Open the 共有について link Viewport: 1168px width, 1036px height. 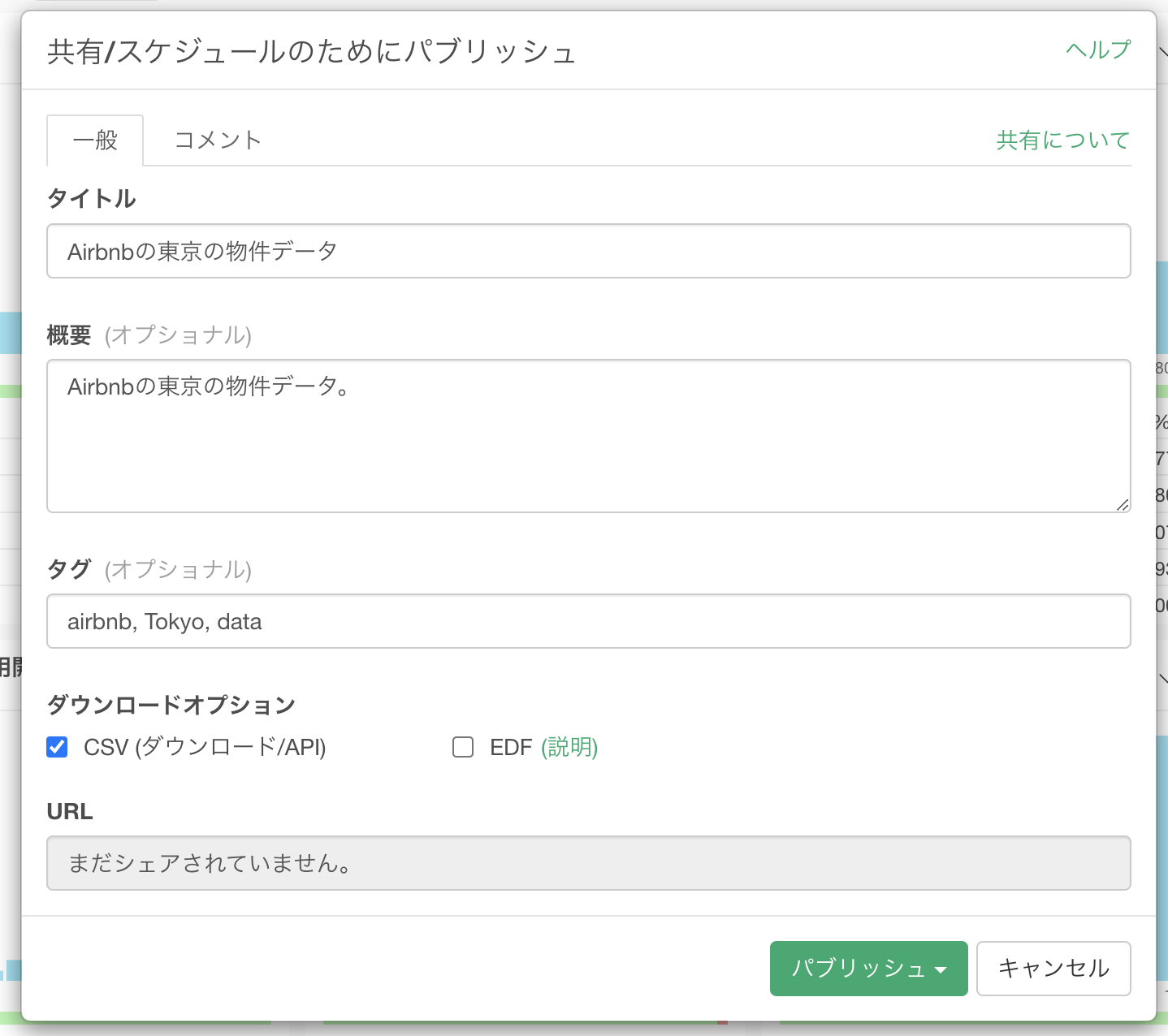pyautogui.click(x=1063, y=140)
